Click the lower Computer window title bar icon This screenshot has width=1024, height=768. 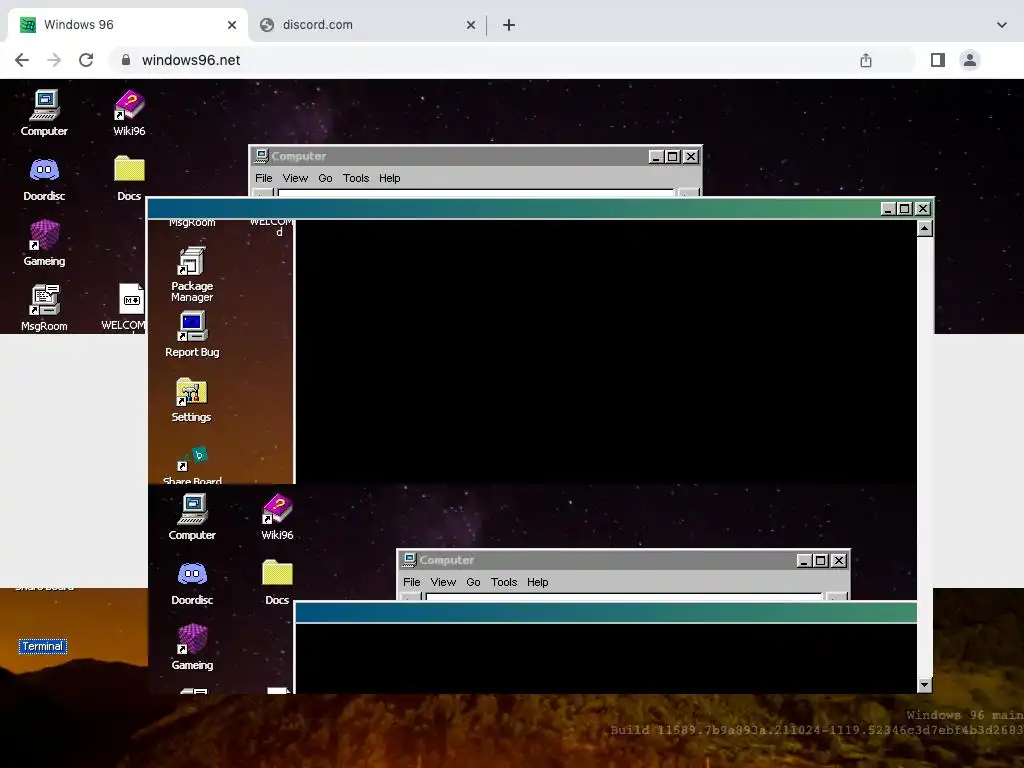pos(409,560)
